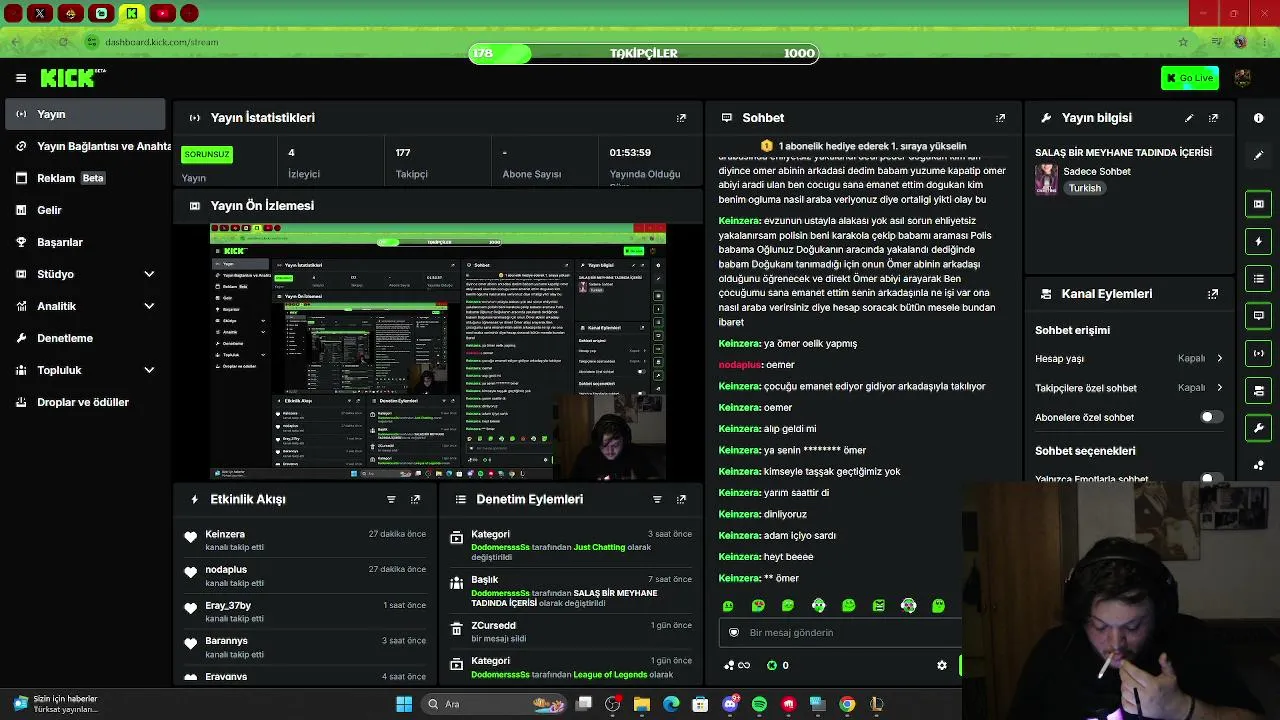Open Yayın Bağlantısı ve Anahtarı in sidebar
This screenshot has width=1280, height=720.
(85, 146)
